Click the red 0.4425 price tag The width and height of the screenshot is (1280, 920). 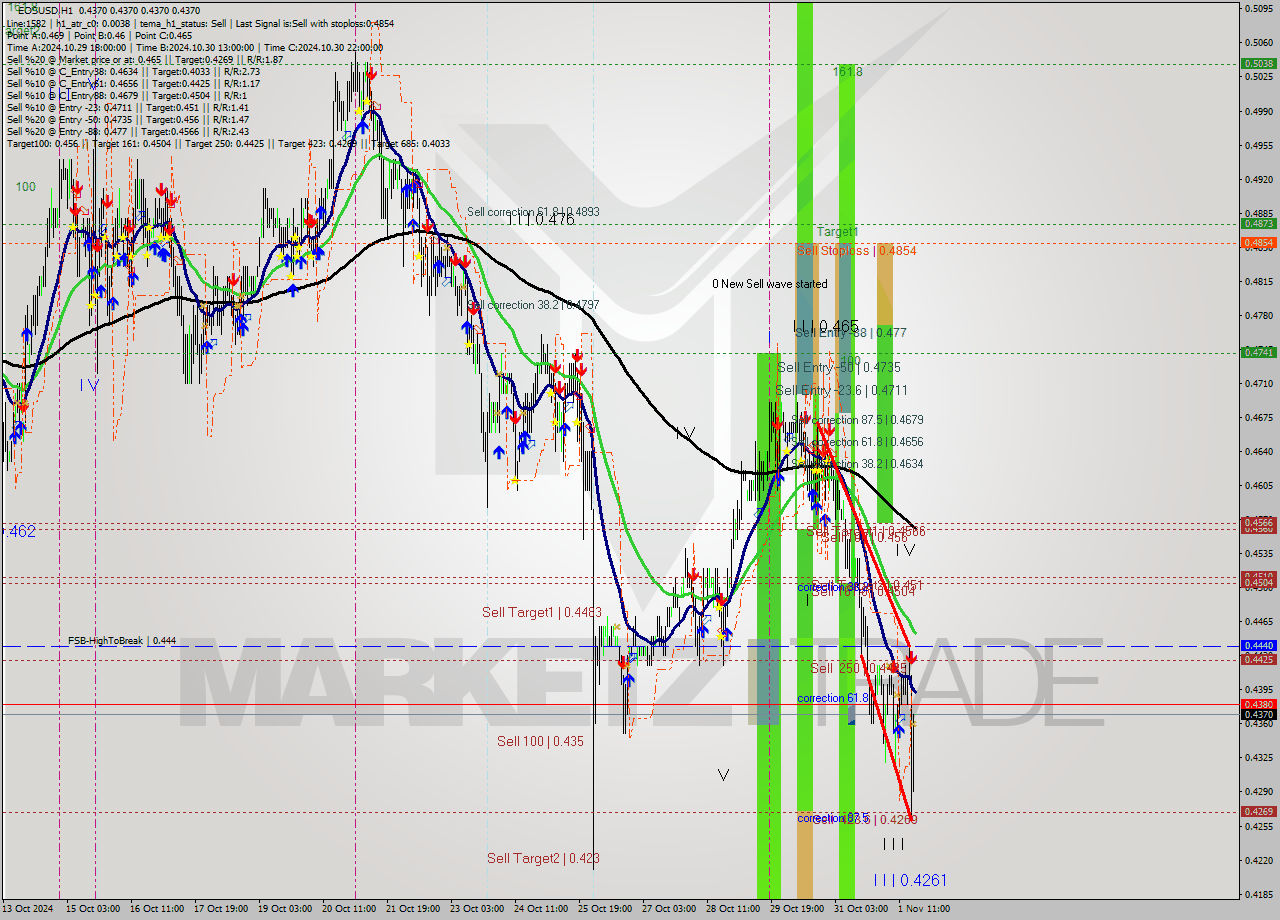tap(1258, 660)
